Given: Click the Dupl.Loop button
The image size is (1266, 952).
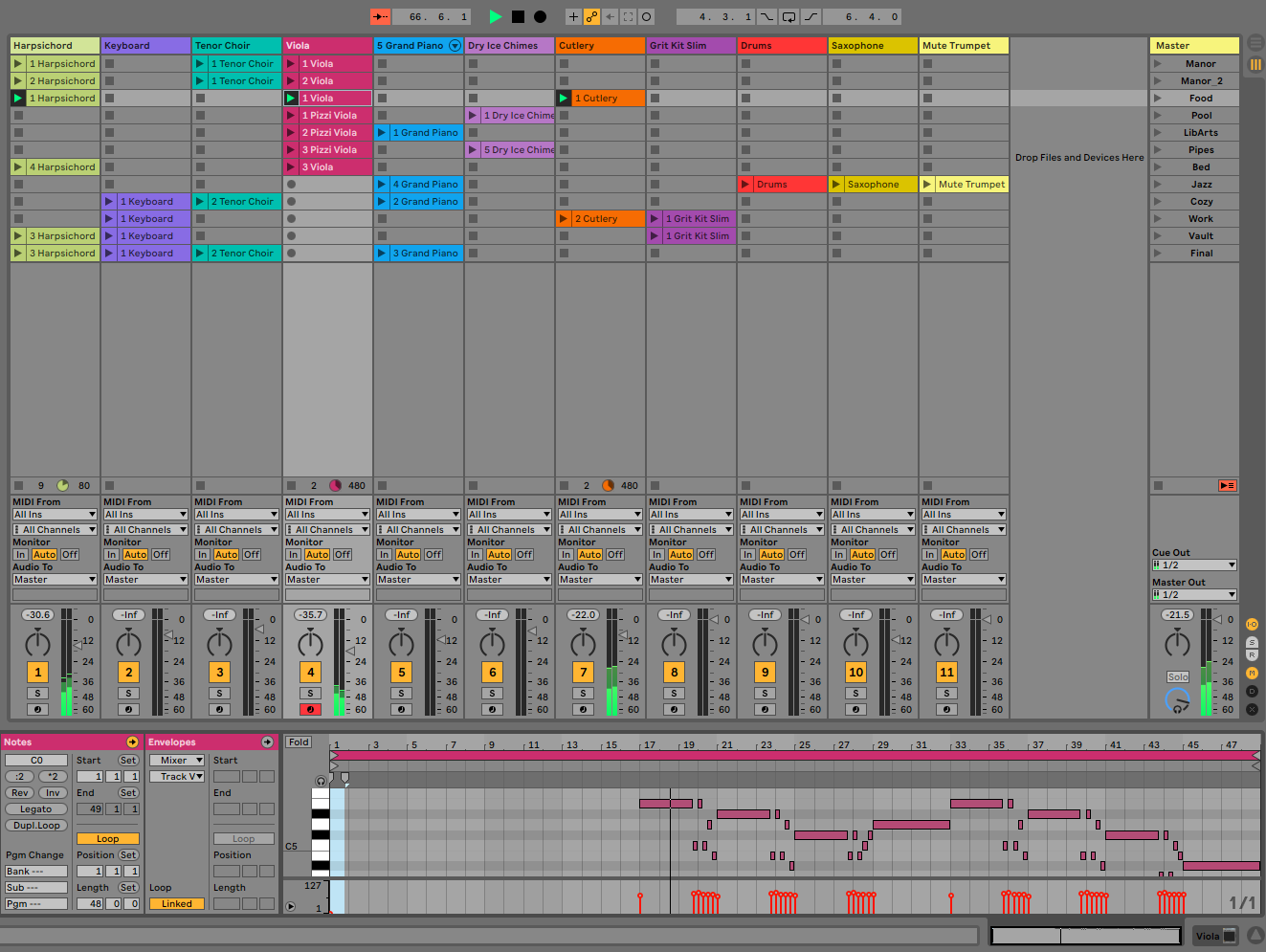Looking at the screenshot, I should tap(35, 825).
